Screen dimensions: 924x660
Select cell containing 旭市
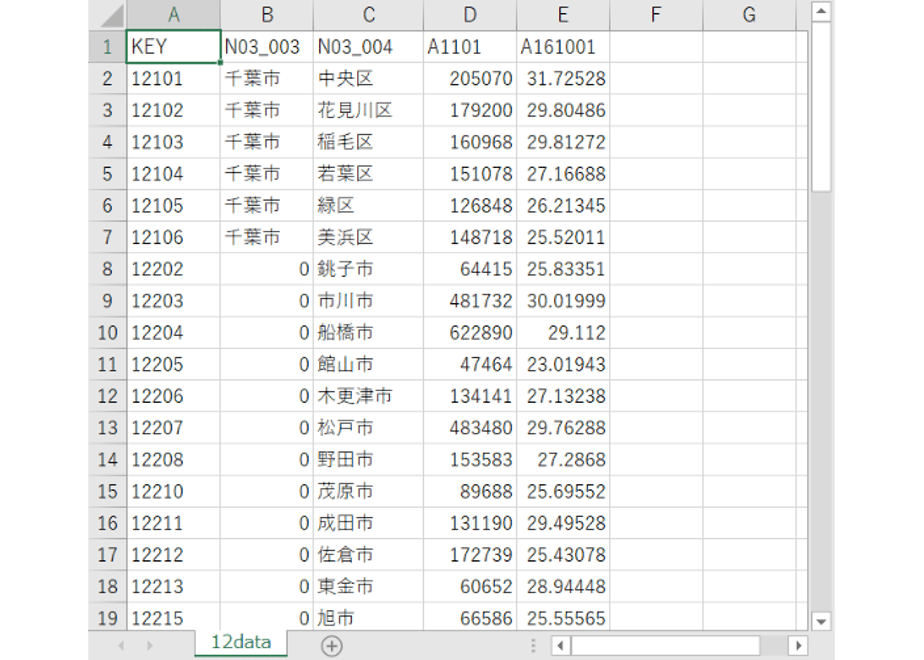[368, 617]
